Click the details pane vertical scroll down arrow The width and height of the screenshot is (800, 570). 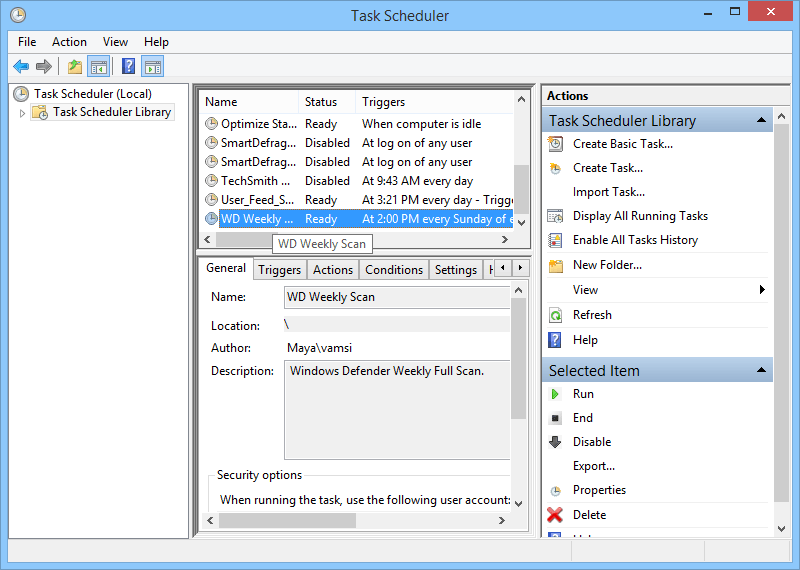[x=518, y=504]
